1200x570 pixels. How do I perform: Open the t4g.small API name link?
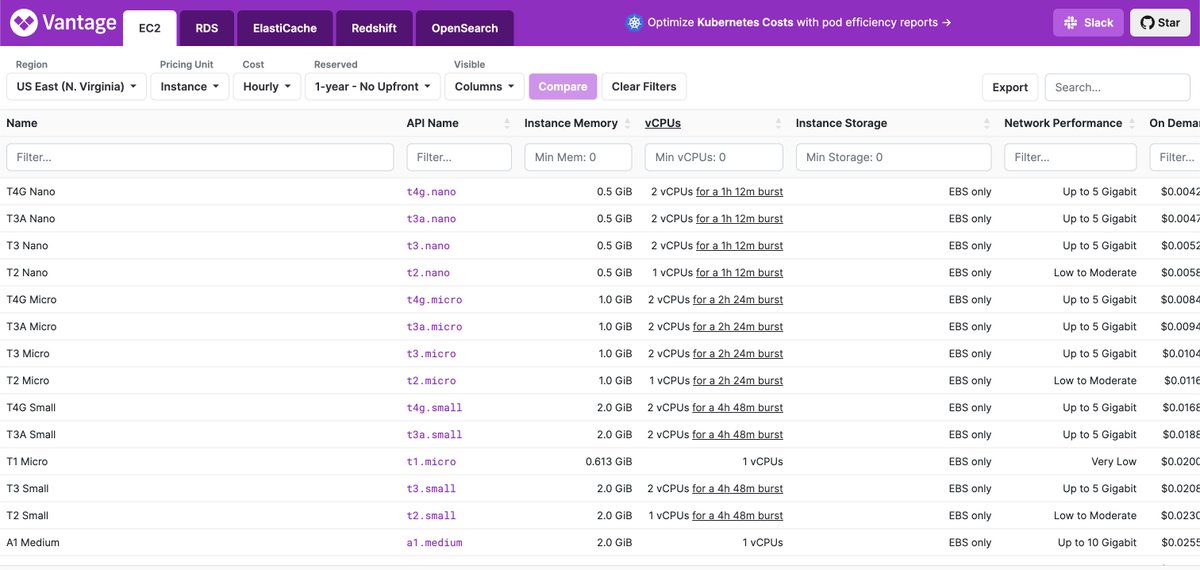pyautogui.click(x=434, y=408)
